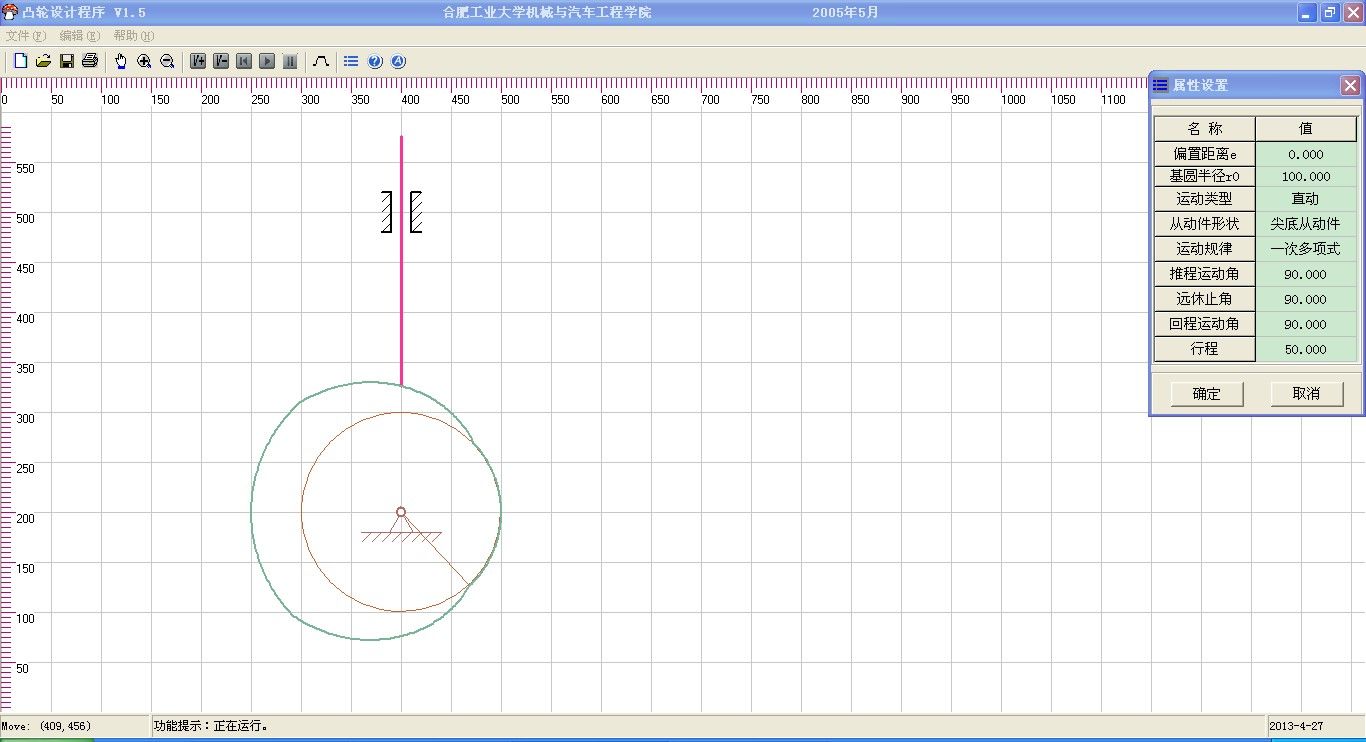Click the Print toolbar icon
The image size is (1366, 742).
tap(90, 61)
